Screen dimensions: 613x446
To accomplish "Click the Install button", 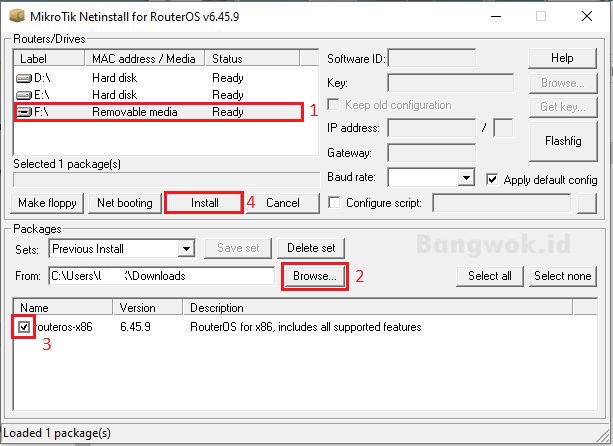I will coord(204,202).
